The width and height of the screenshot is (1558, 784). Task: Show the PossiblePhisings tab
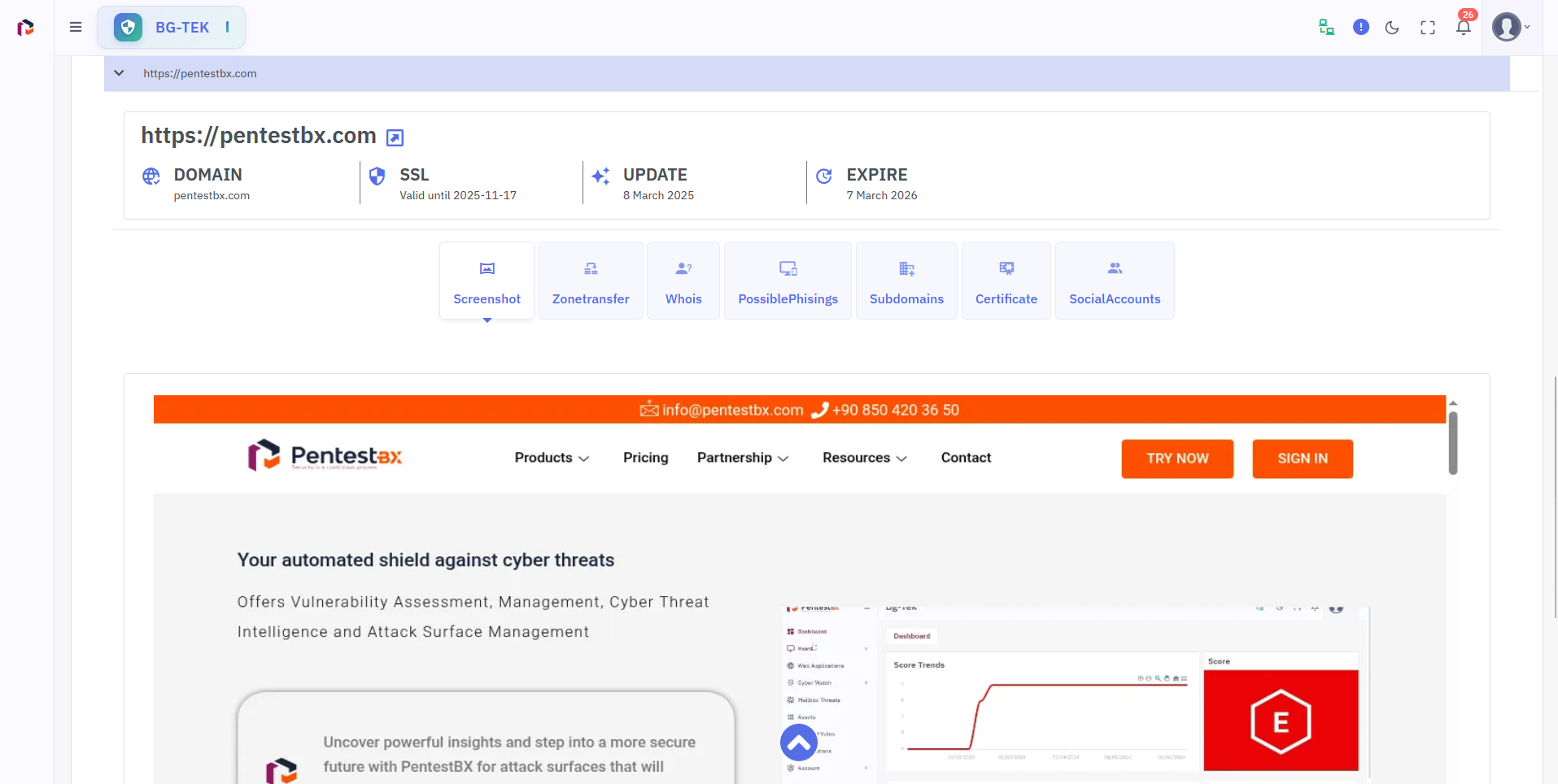click(x=788, y=281)
